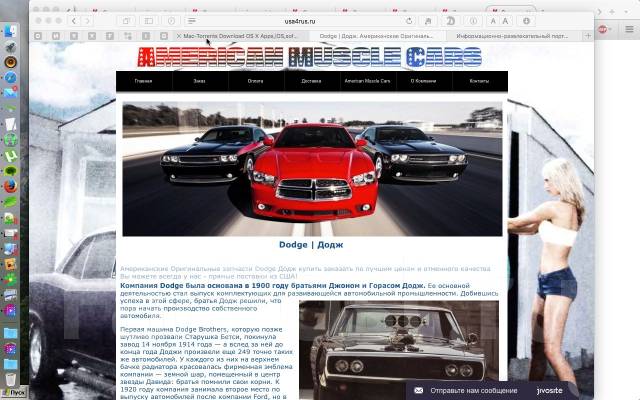Switch to the Mac-Torrents Download OS X tab
The height and width of the screenshot is (400, 640).
(x=240, y=36)
